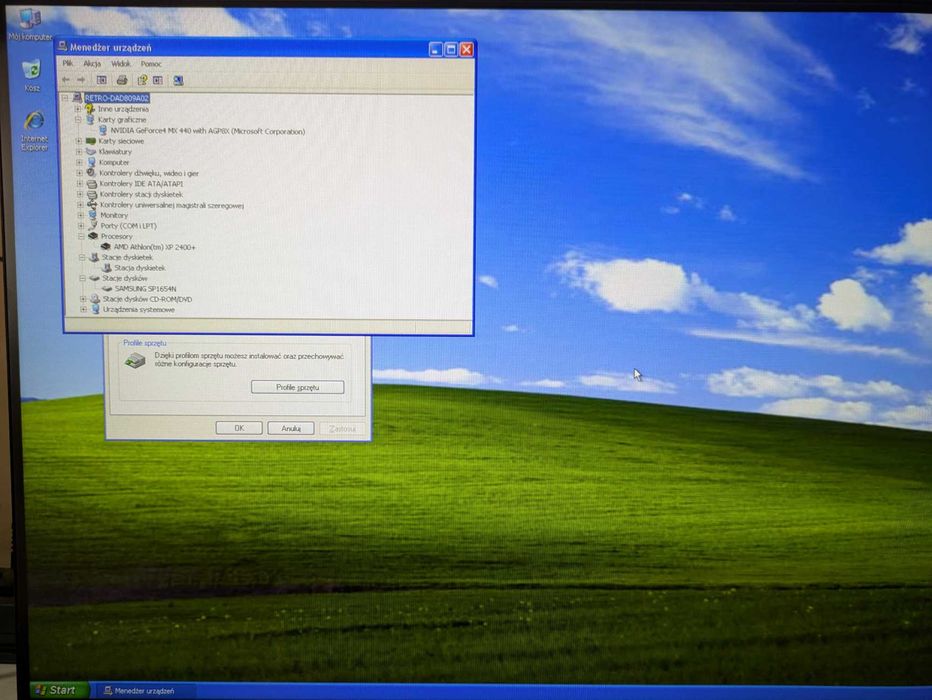Viewport: 932px width, 700px height.
Task: Open the Akcja menu
Action: tap(92, 64)
